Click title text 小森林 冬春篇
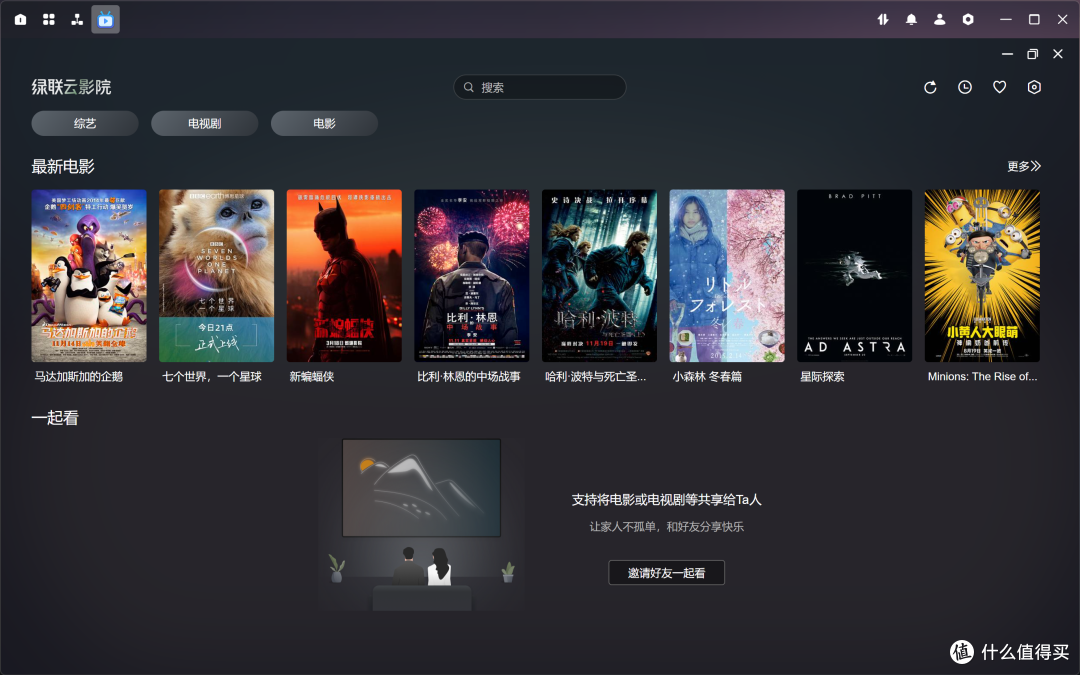Screen dimensions: 1080x675 (707, 377)
